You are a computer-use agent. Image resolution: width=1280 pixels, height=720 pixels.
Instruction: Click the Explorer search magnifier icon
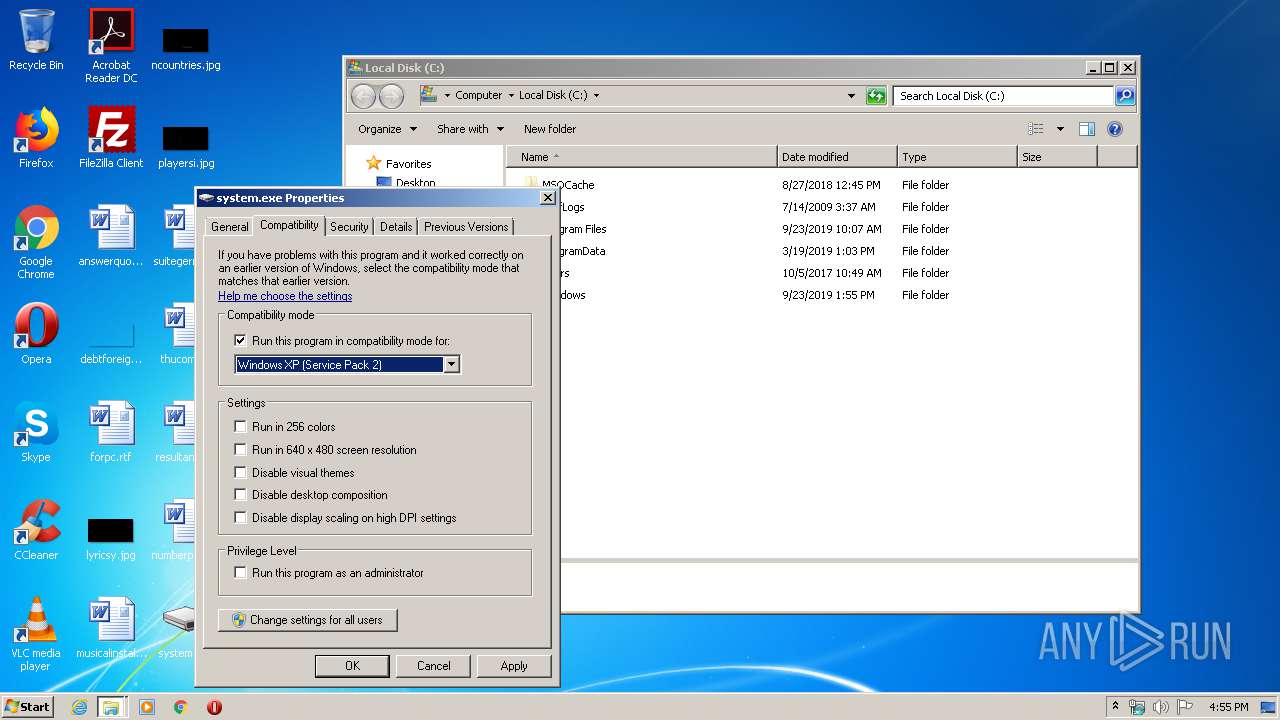1125,96
